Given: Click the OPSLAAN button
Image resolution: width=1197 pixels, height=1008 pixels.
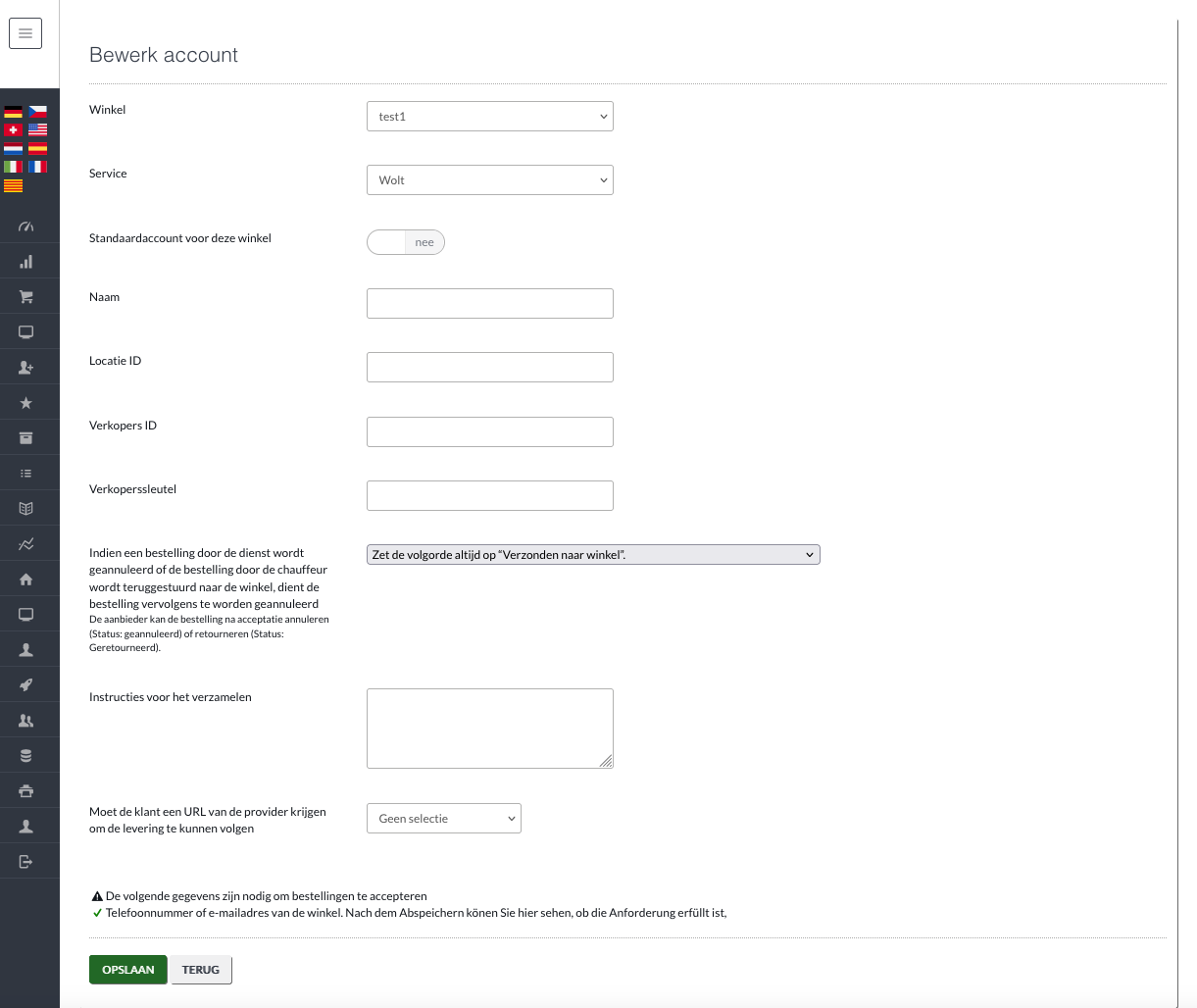Looking at the screenshot, I should click(128, 970).
